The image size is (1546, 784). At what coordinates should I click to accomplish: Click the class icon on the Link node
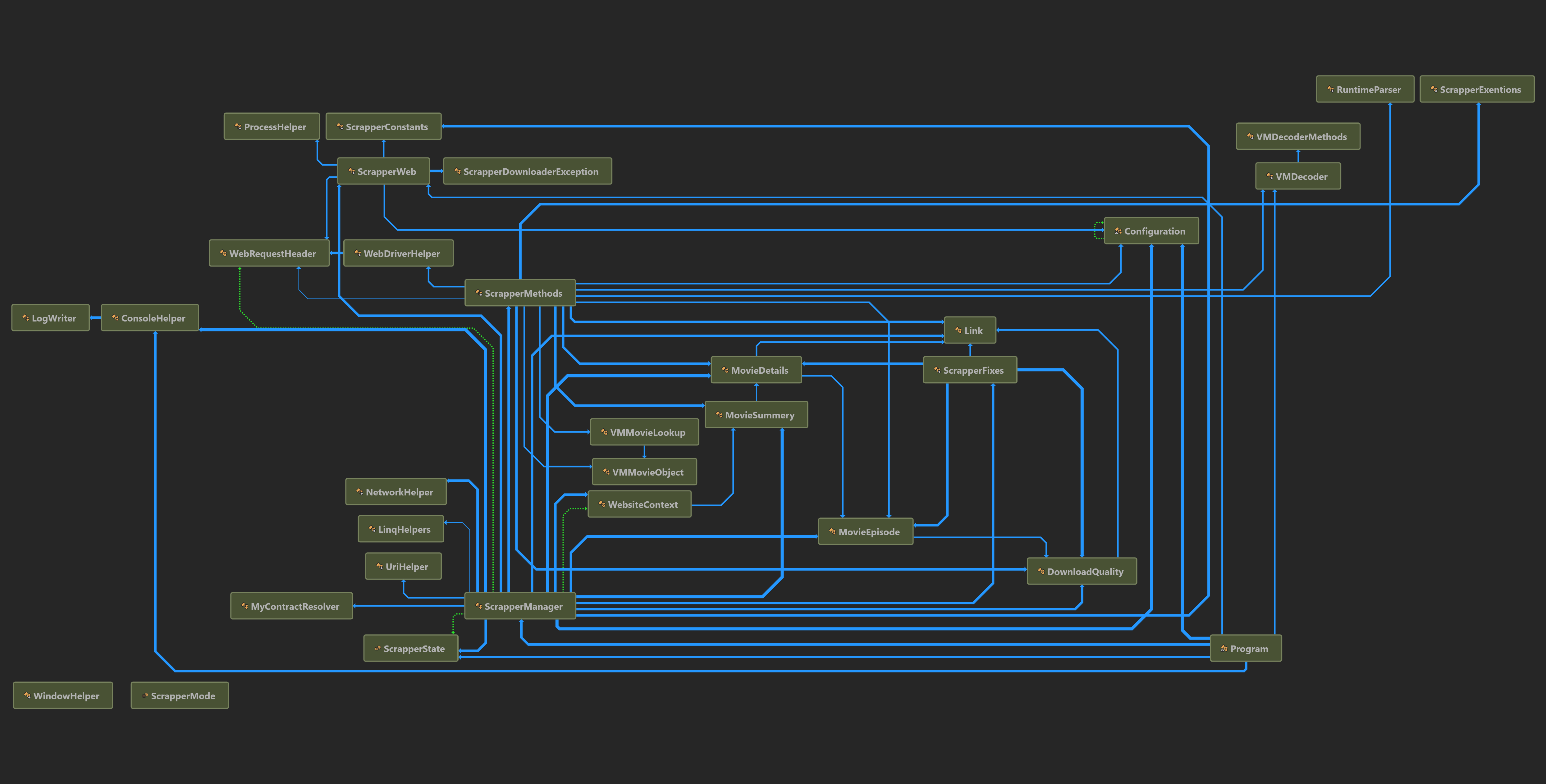coord(958,330)
